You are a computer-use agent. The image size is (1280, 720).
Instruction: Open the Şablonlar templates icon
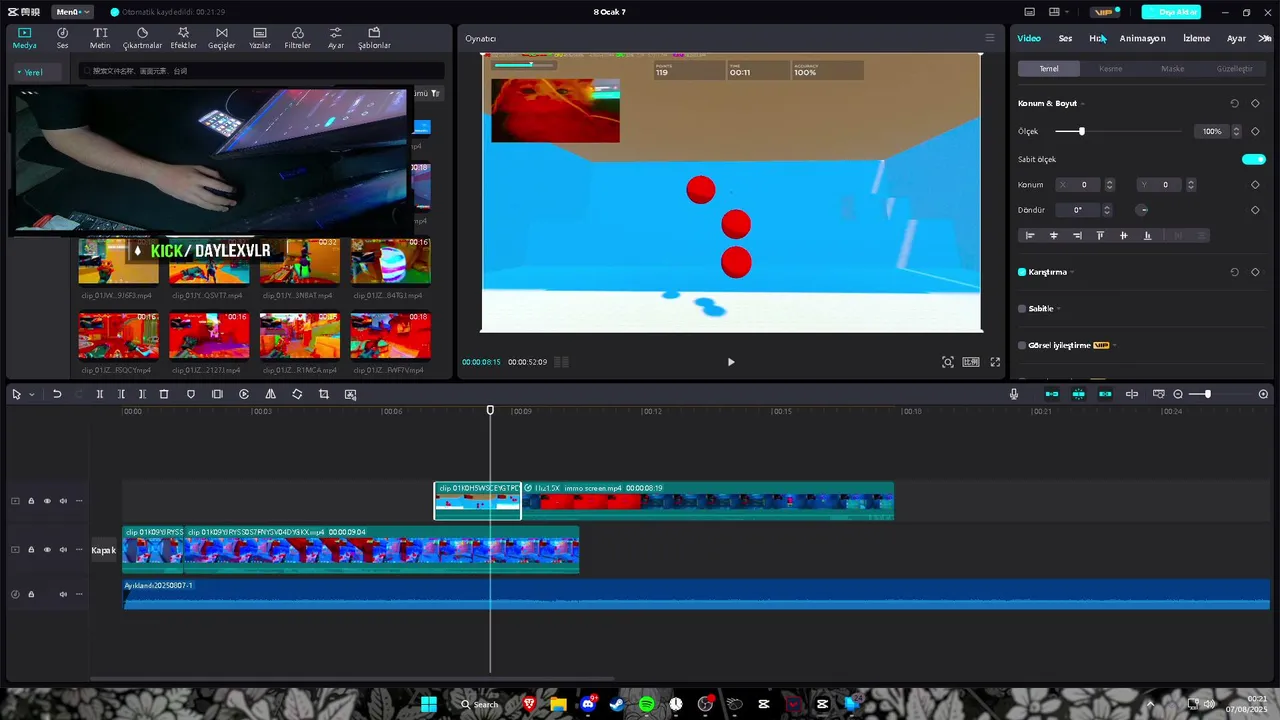374,38
